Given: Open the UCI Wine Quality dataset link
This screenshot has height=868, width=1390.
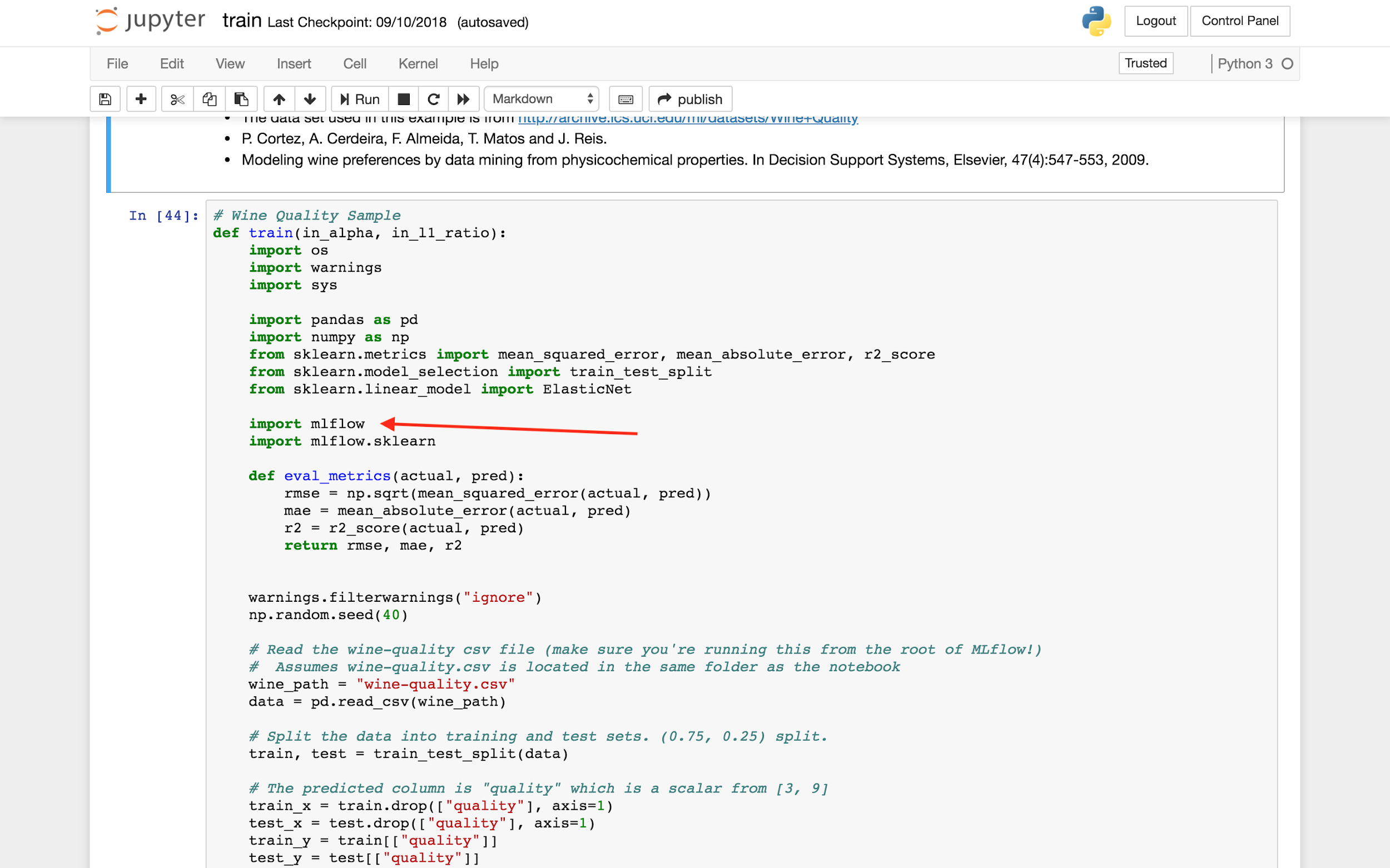Looking at the screenshot, I should tap(688, 119).
